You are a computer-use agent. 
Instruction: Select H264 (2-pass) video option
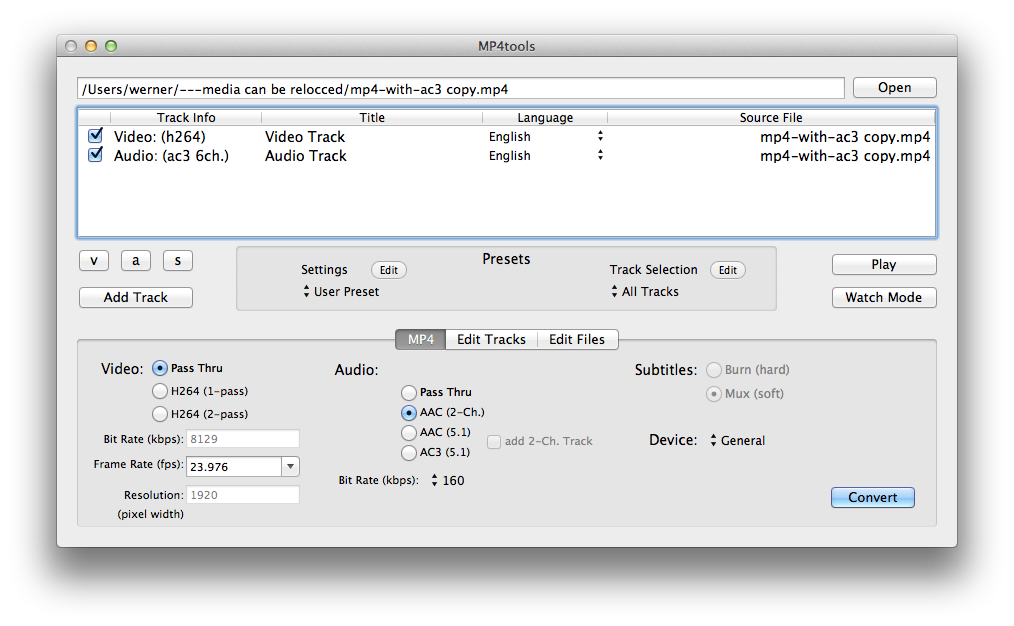[160, 414]
